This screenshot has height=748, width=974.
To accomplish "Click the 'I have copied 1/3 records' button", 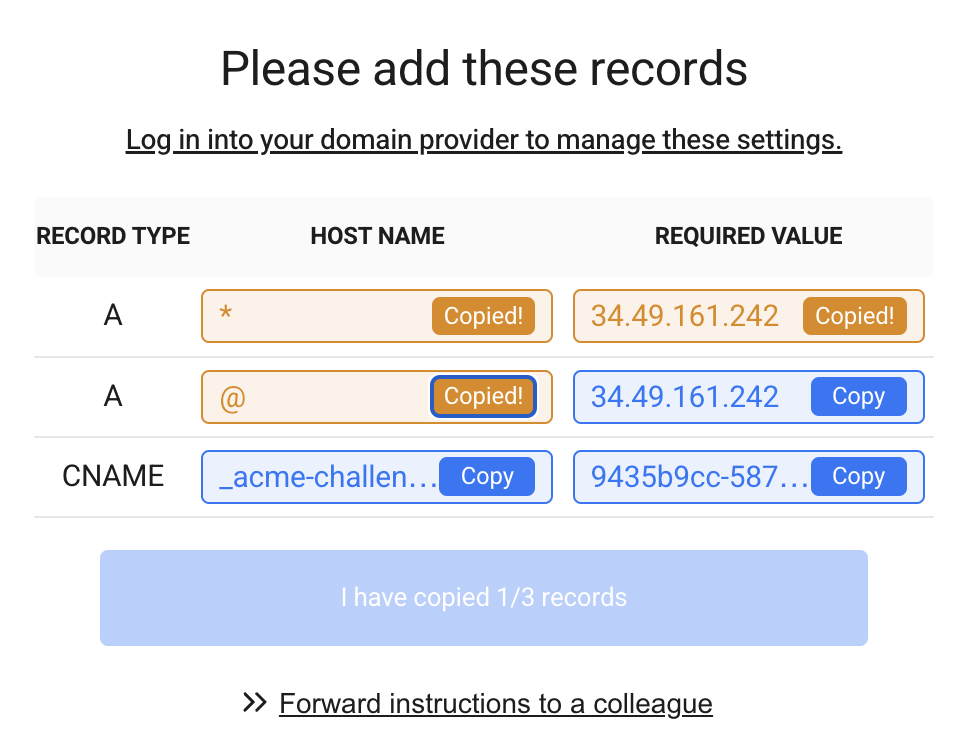I will [484, 598].
